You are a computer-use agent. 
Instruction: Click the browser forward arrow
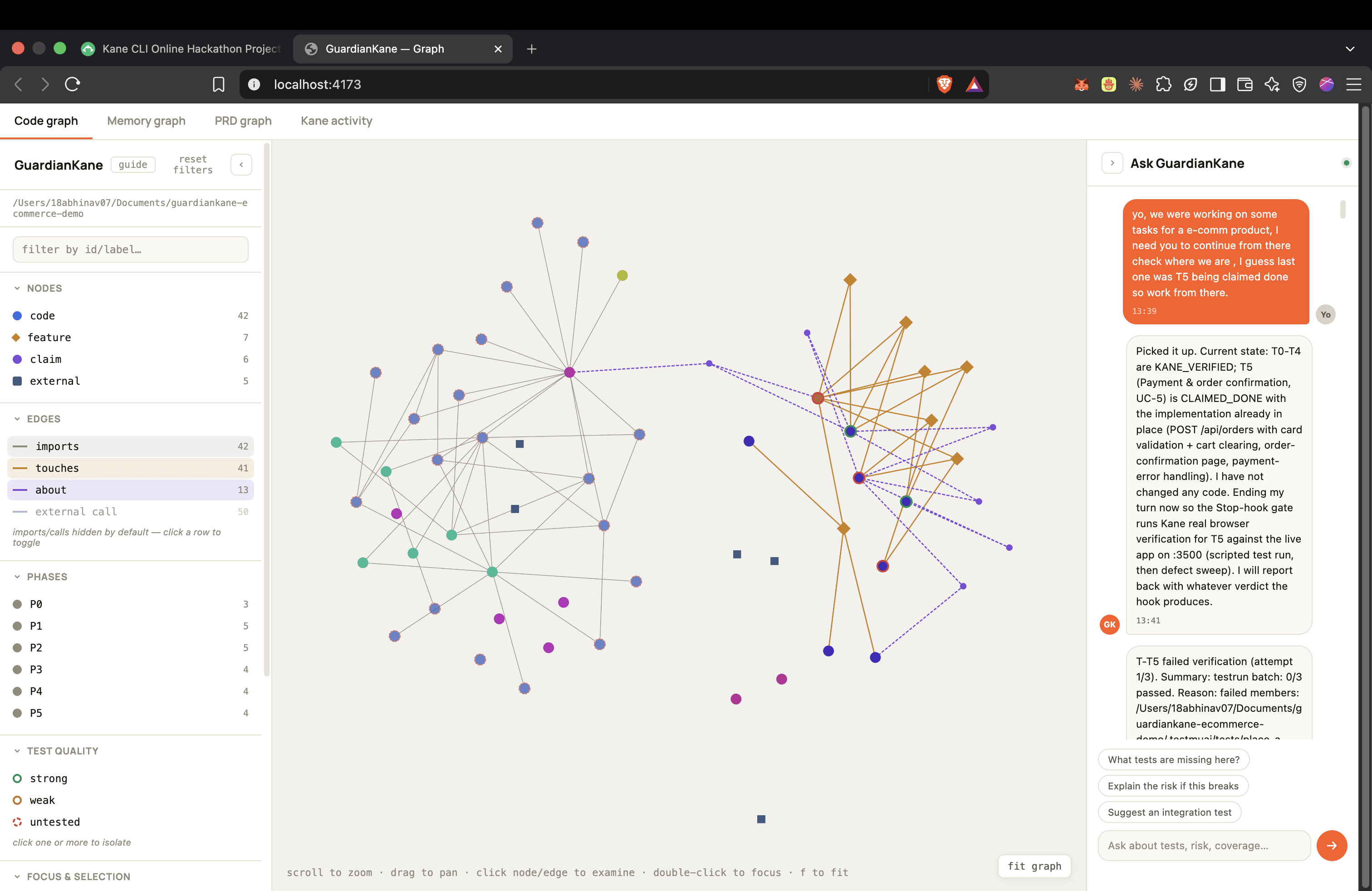pyautogui.click(x=45, y=85)
